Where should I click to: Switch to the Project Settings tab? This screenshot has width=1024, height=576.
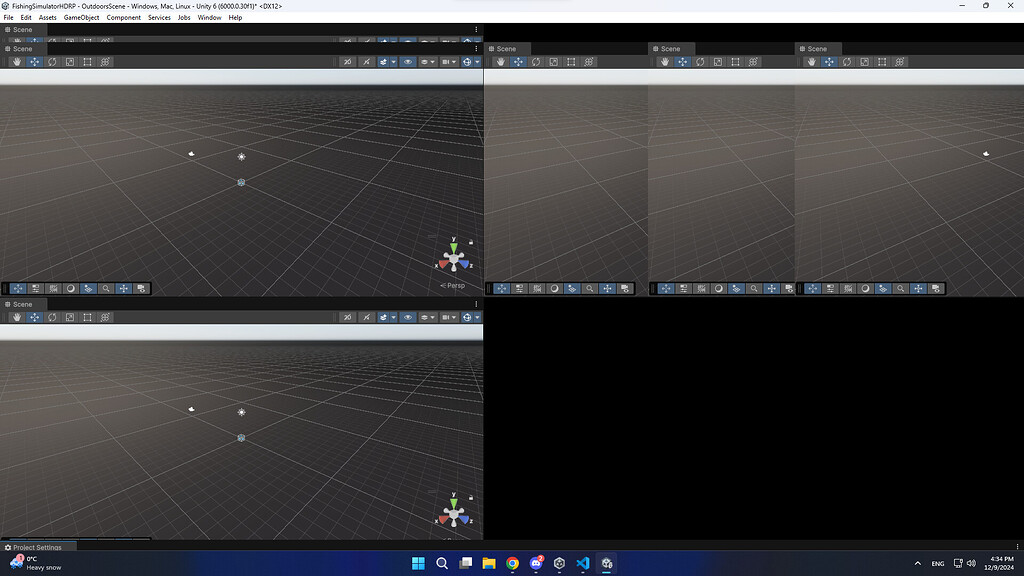[37, 547]
